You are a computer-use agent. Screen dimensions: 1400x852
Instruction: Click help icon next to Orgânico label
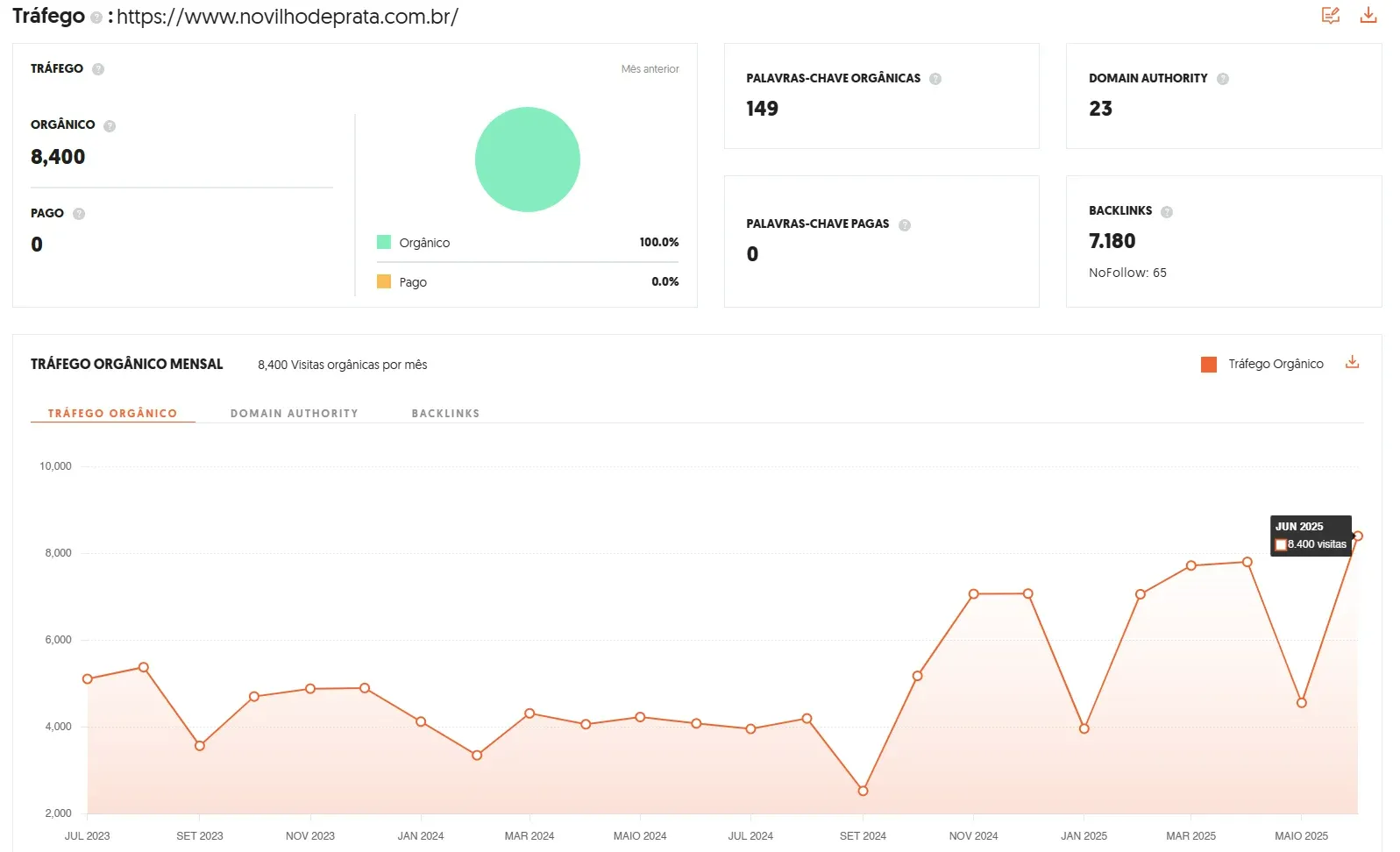coord(110,125)
